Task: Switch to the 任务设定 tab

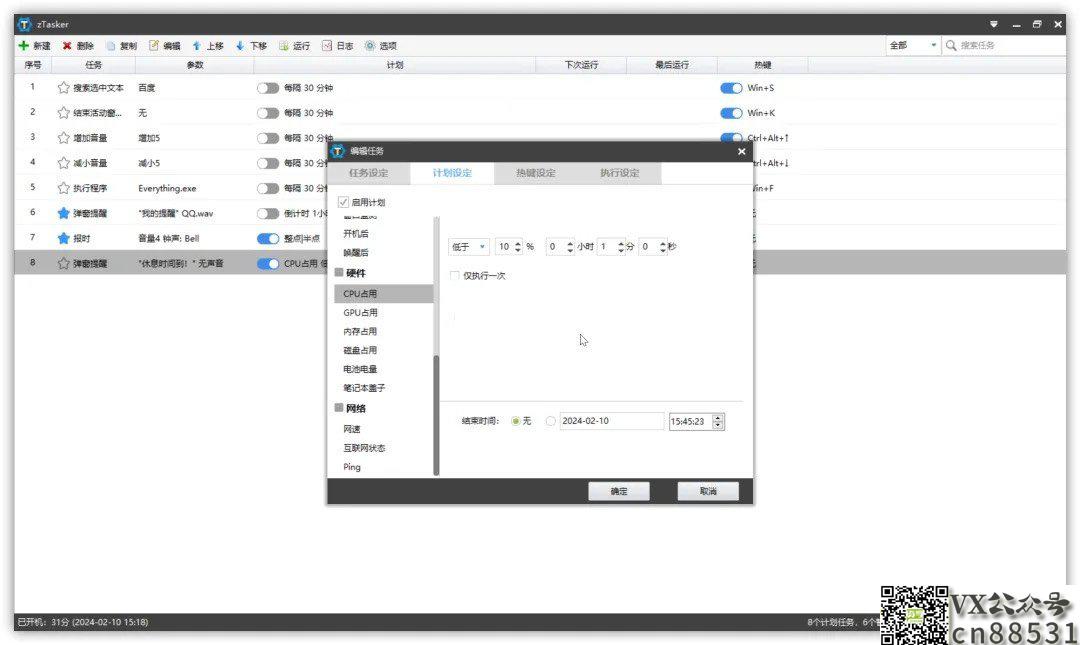Action: tap(368, 173)
